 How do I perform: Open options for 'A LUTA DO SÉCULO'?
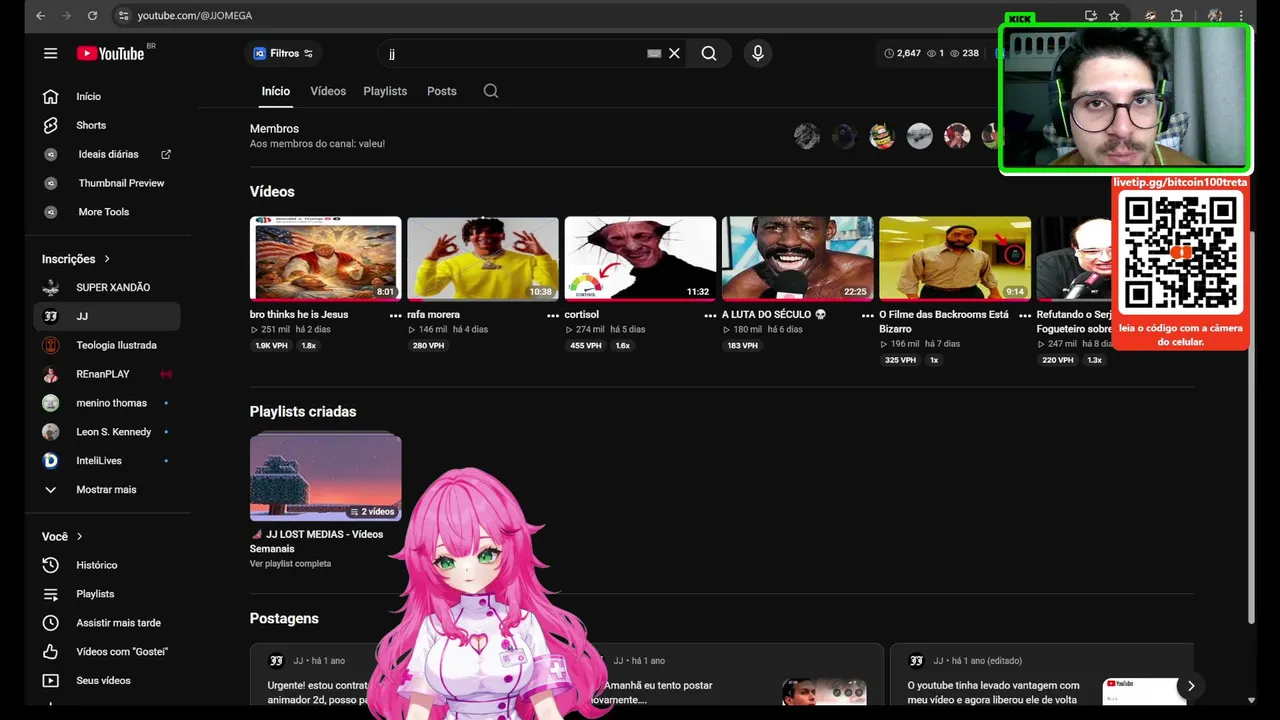(868, 315)
